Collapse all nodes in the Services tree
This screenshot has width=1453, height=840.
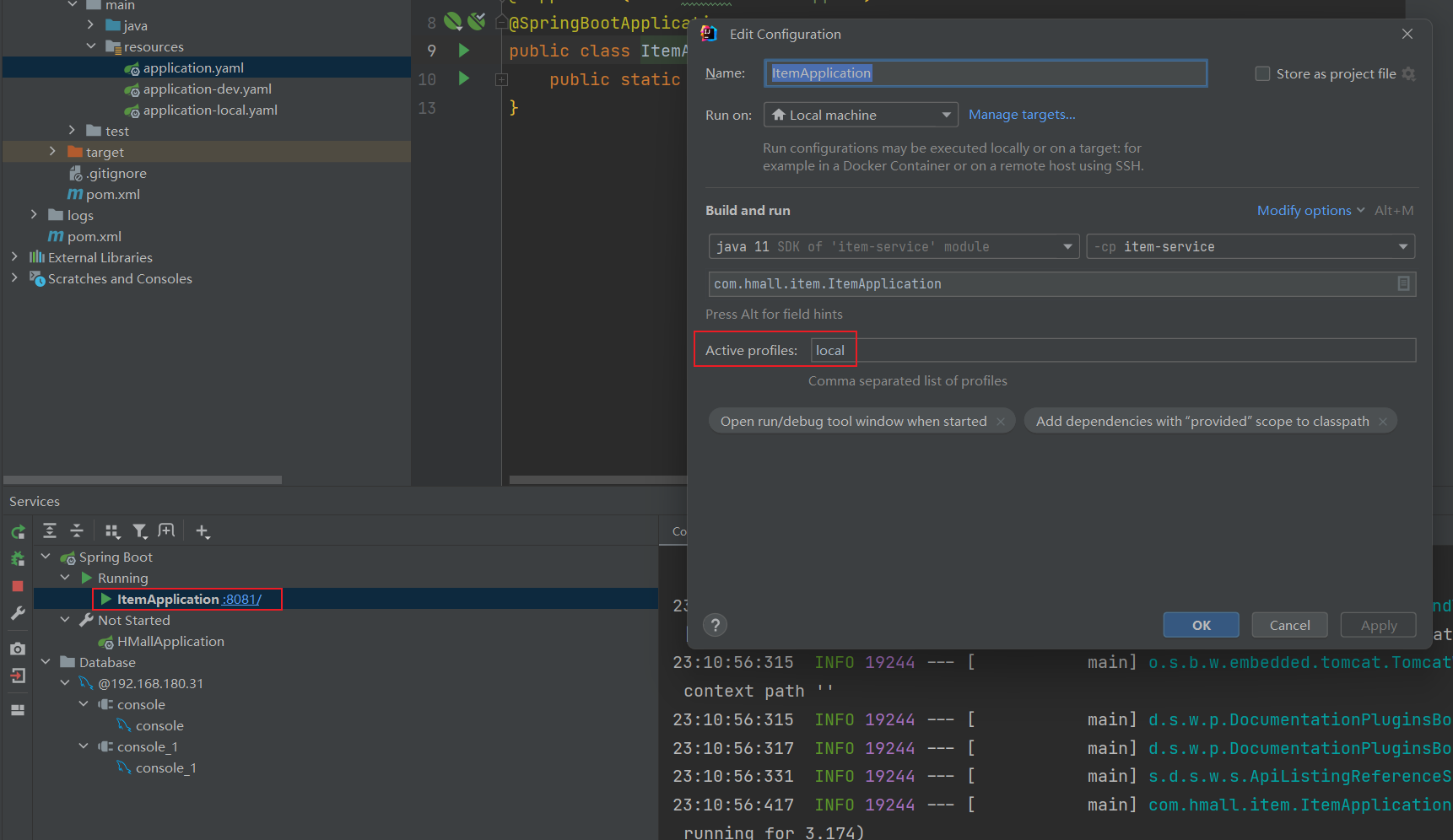[x=77, y=530]
